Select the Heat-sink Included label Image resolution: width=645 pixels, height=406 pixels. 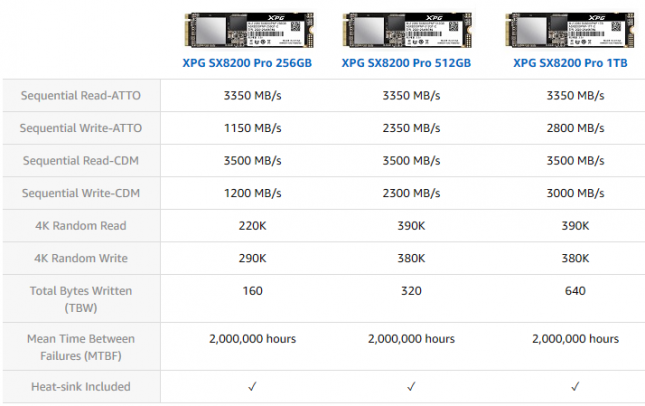[81, 387]
